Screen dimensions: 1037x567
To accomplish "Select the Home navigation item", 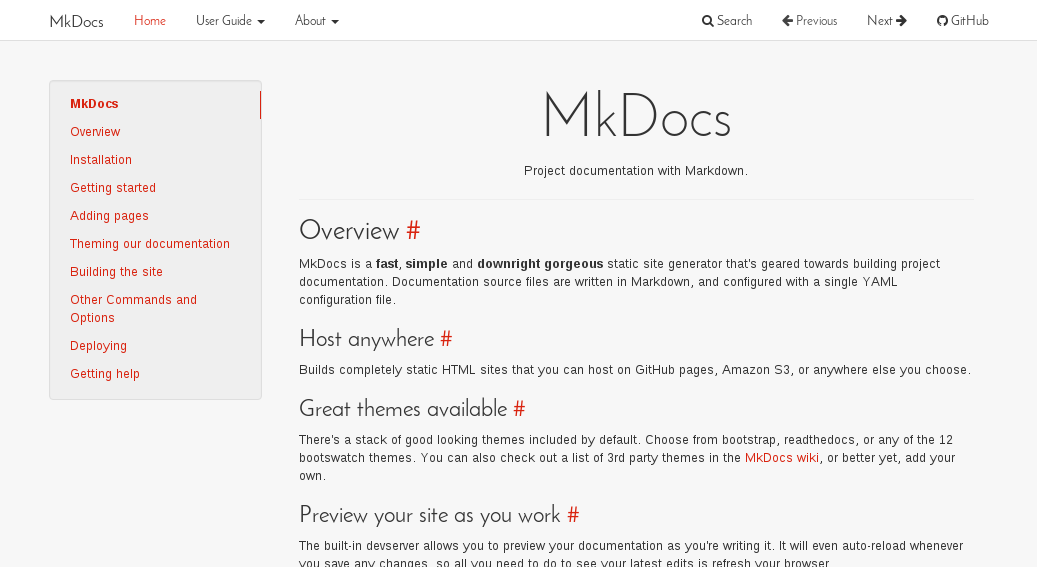I will pos(150,21).
